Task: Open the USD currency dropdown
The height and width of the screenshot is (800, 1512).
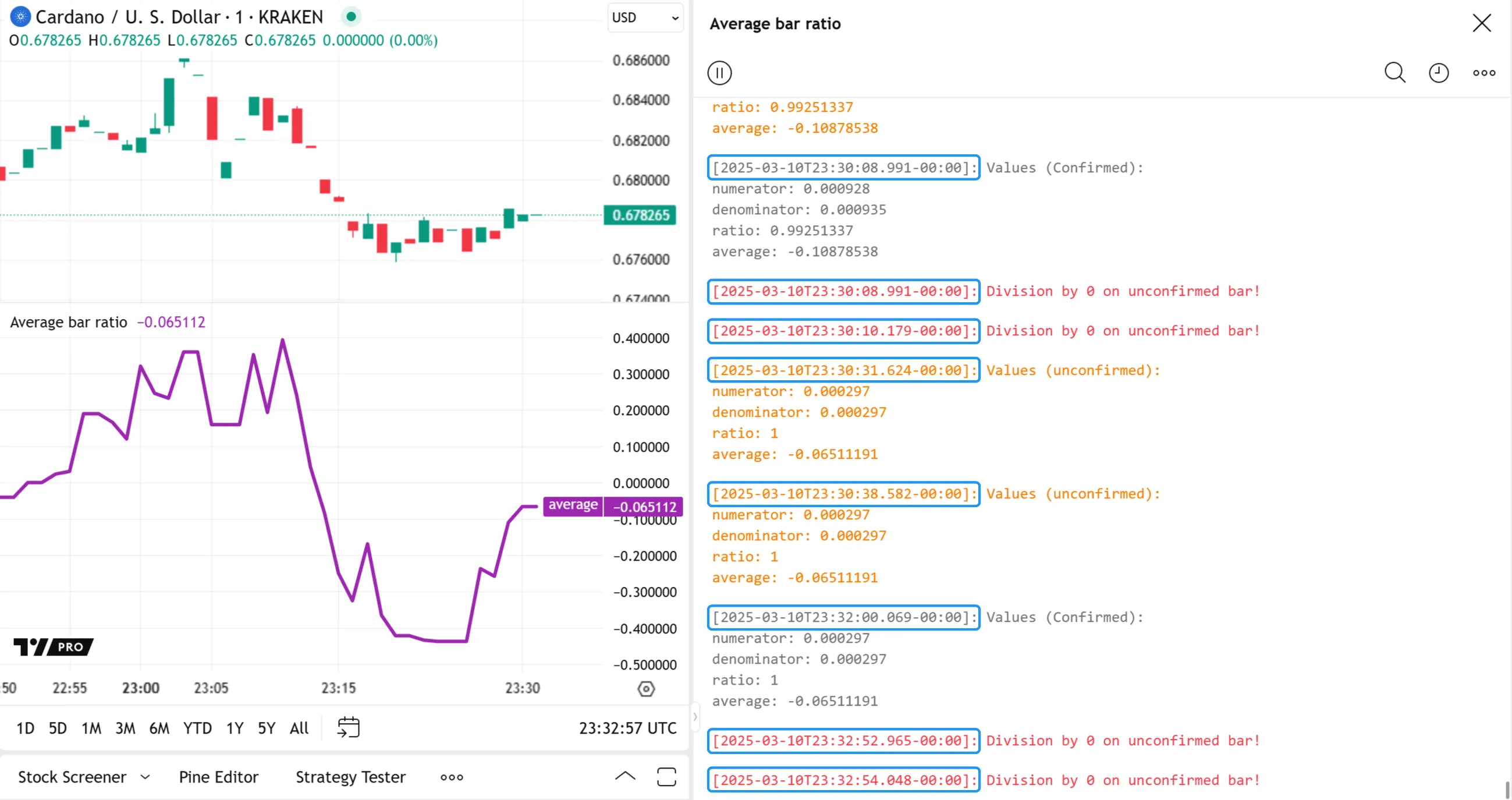Action: point(644,17)
